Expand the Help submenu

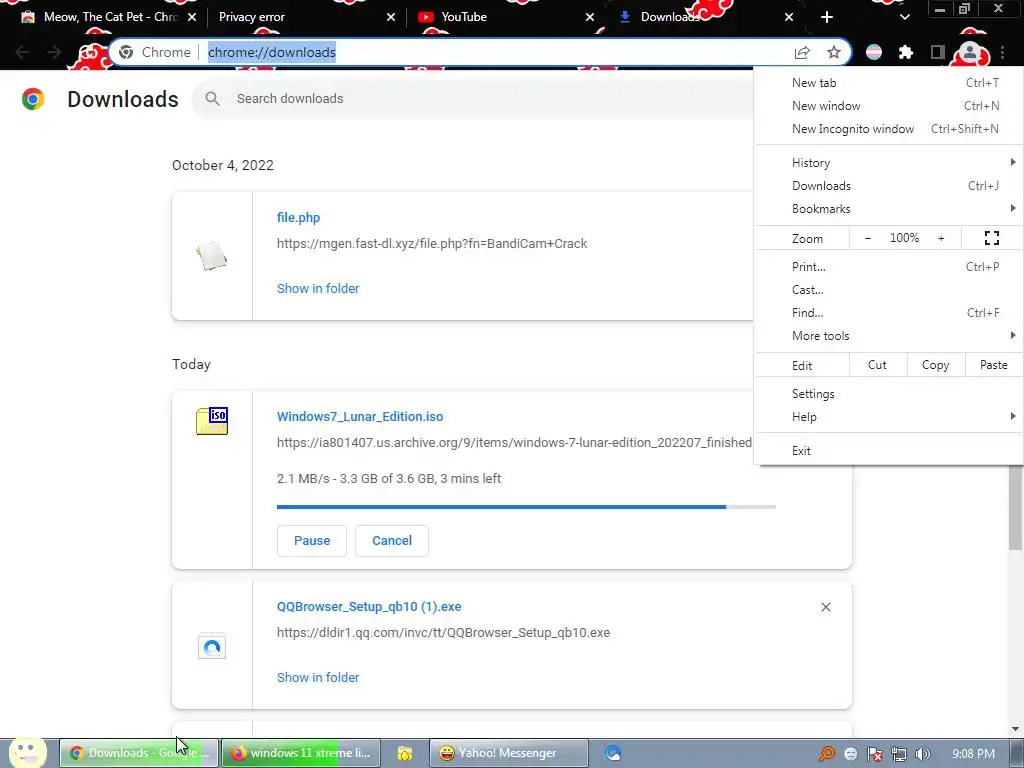coord(889,417)
